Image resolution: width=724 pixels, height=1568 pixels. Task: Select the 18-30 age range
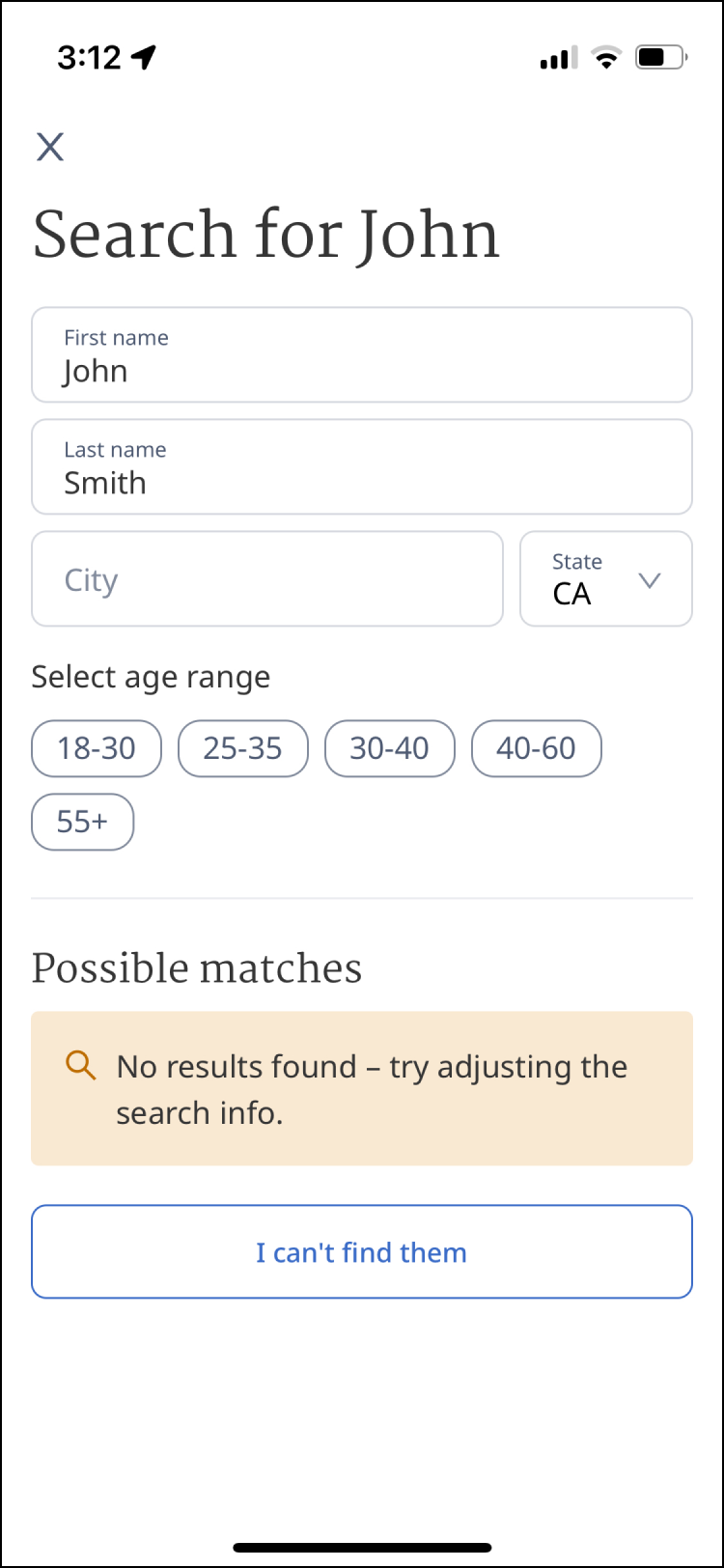[97, 748]
